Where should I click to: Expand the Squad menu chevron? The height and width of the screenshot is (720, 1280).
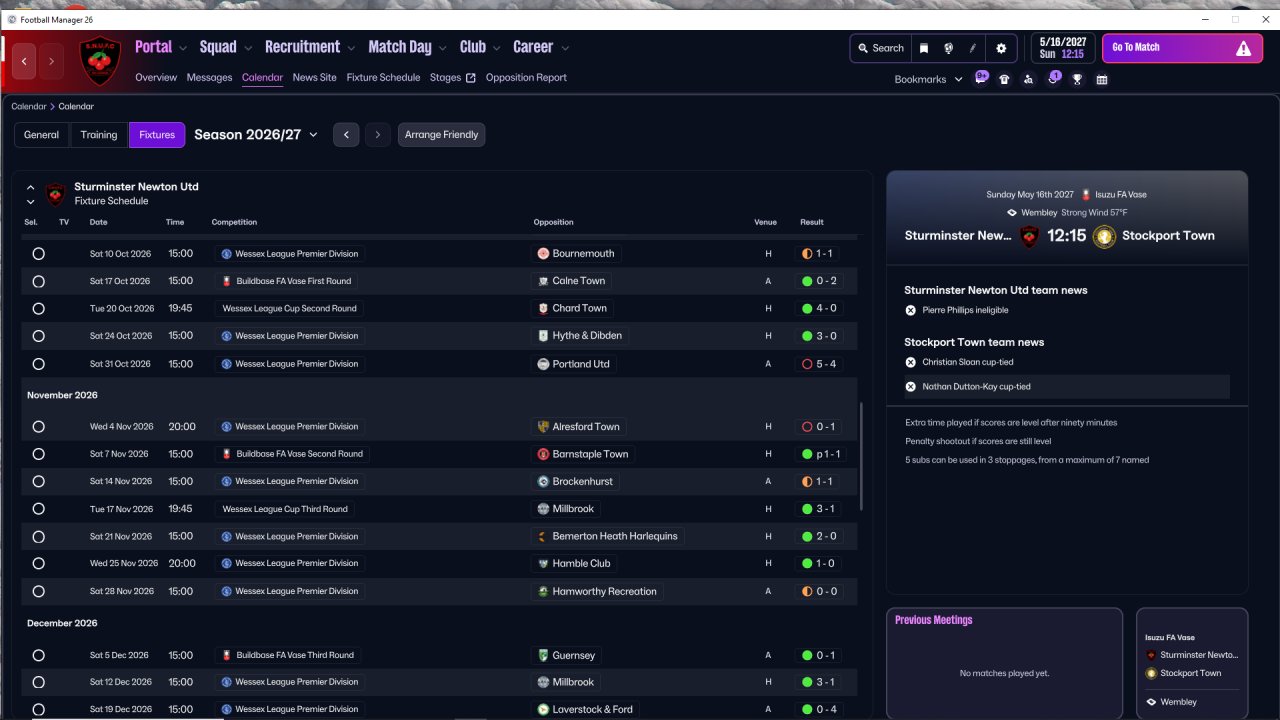pos(247,48)
